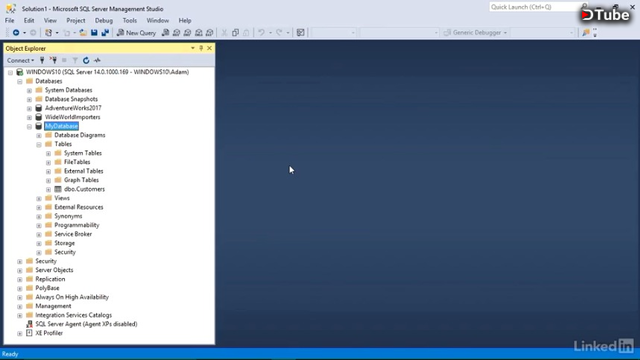Click the SQL Server Agent icon
The width and height of the screenshot is (640, 360).
pos(29,324)
